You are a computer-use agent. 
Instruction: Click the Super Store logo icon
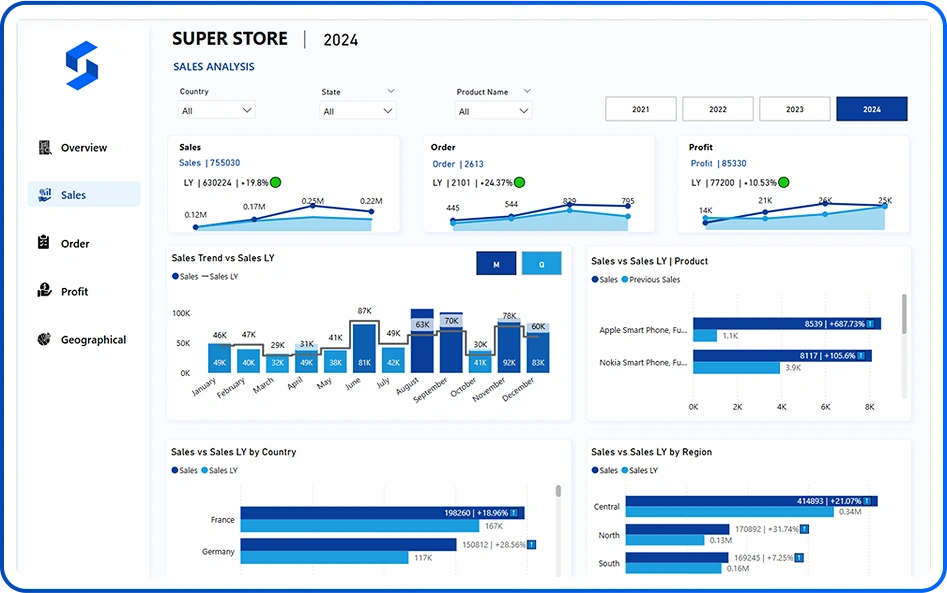point(82,68)
